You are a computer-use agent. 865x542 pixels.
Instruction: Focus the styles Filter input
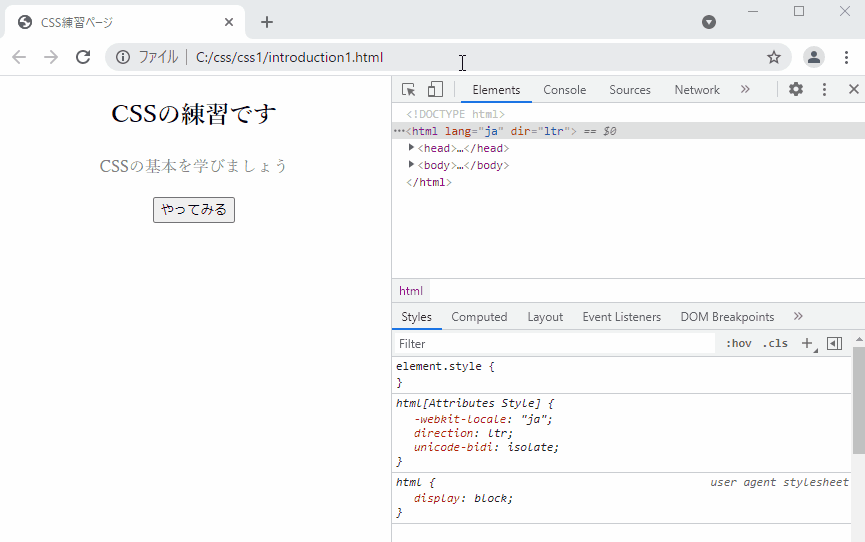coord(554,343)
